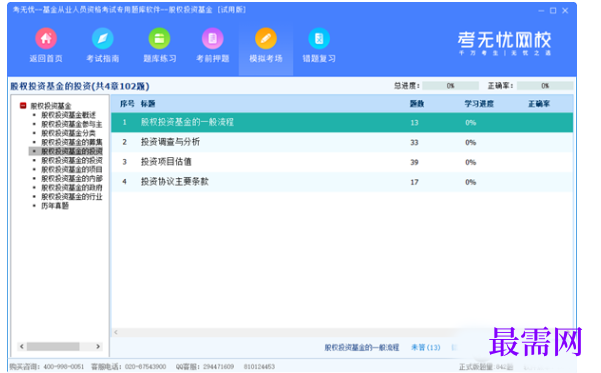Click the 题数 column header
Image resolution: width=601 pixels, height=373 pixels.
coord(417,104)
